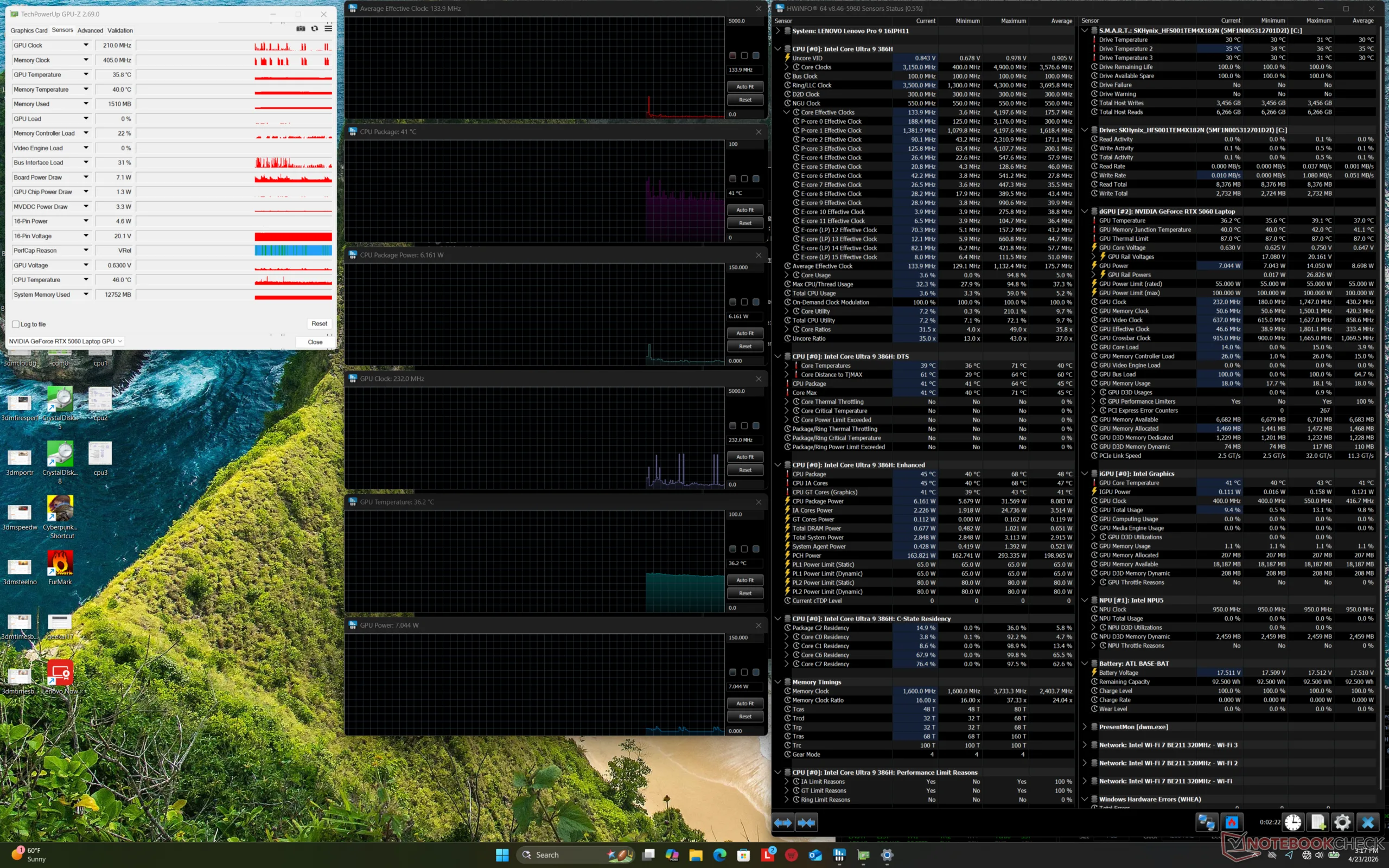Click the HWiNFO expand columns arrows icon
The height and width of the screenshot is (868, 1389).
pyautogui.click(x=783, y=822)
